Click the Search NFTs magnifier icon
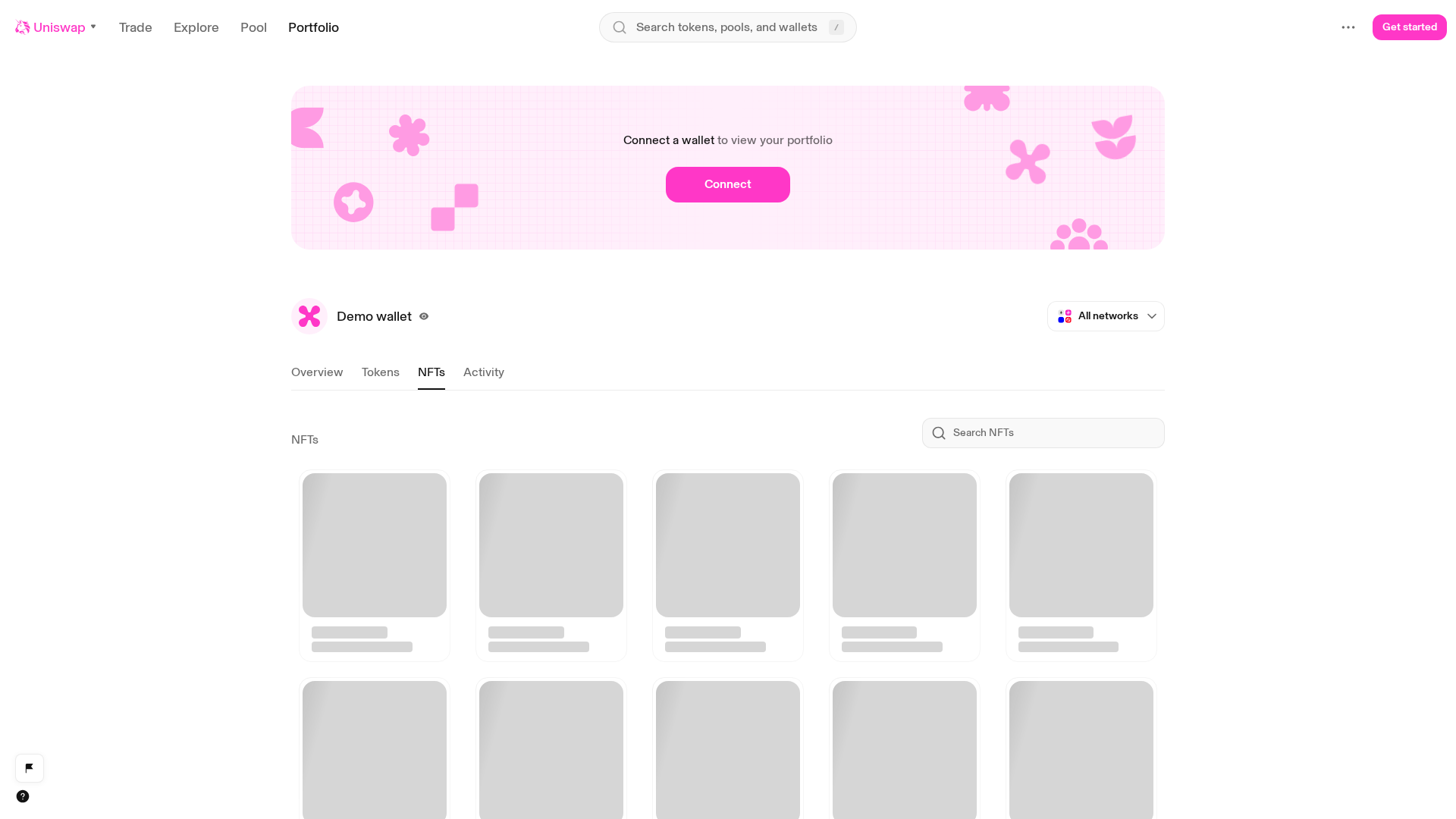This screenshot has height=819, width=1456. tap(939, 433)
